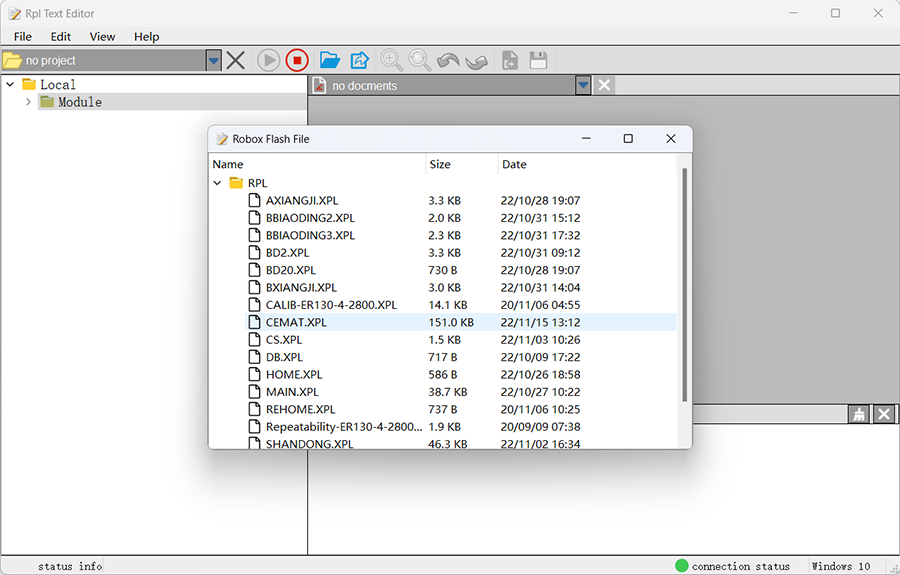Click the zoom in magnifier icon
900x575 pixels.
(x=391, y=60)
